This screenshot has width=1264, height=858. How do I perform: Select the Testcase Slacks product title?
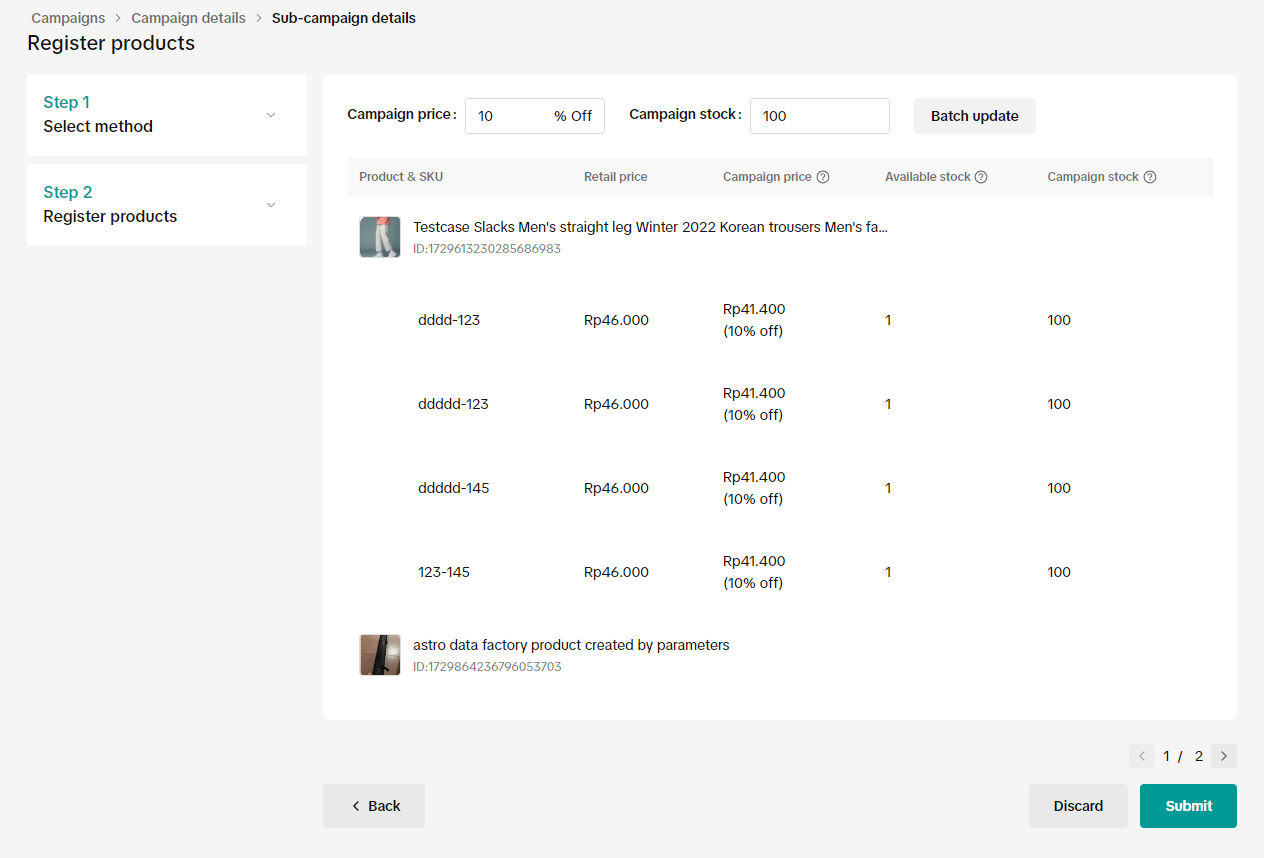pyautogui.click(x=650, y=227)
